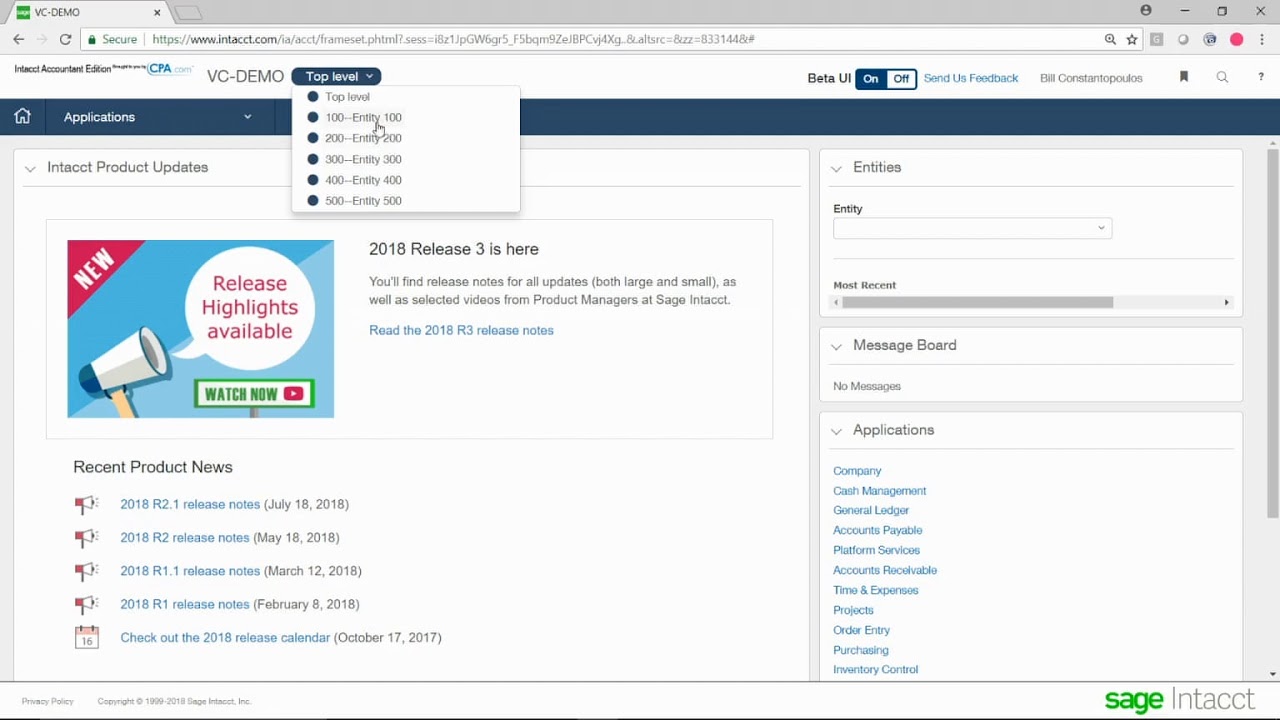Click the megaphone icon beside 2018 R1 notes
The image size is (1280, 720).
[x=87, y=604]
